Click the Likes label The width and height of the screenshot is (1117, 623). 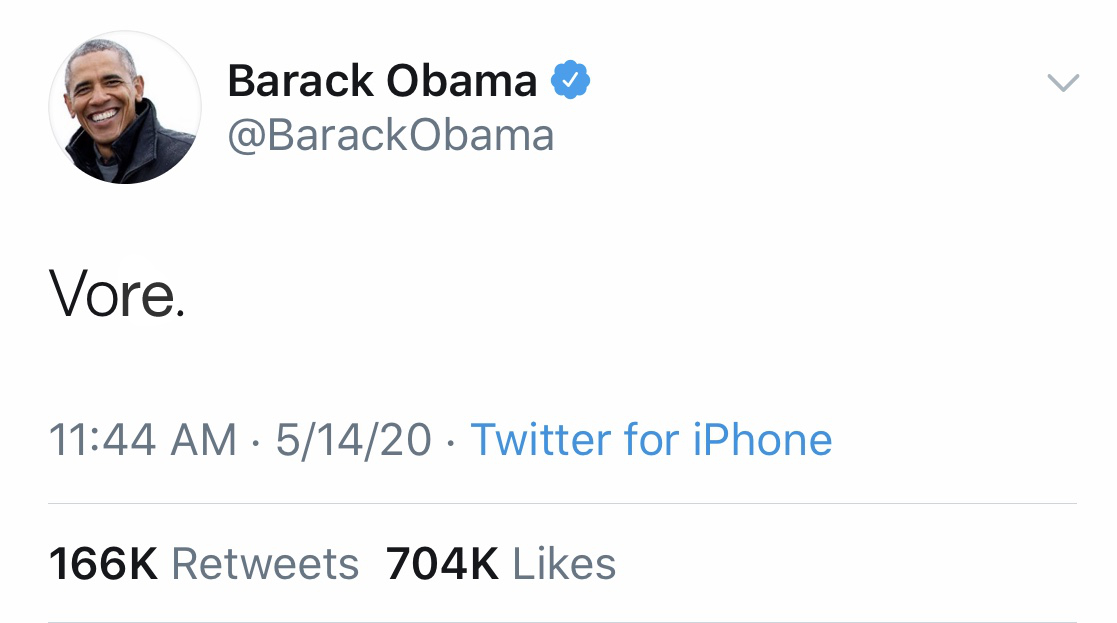tap(564, 564)
